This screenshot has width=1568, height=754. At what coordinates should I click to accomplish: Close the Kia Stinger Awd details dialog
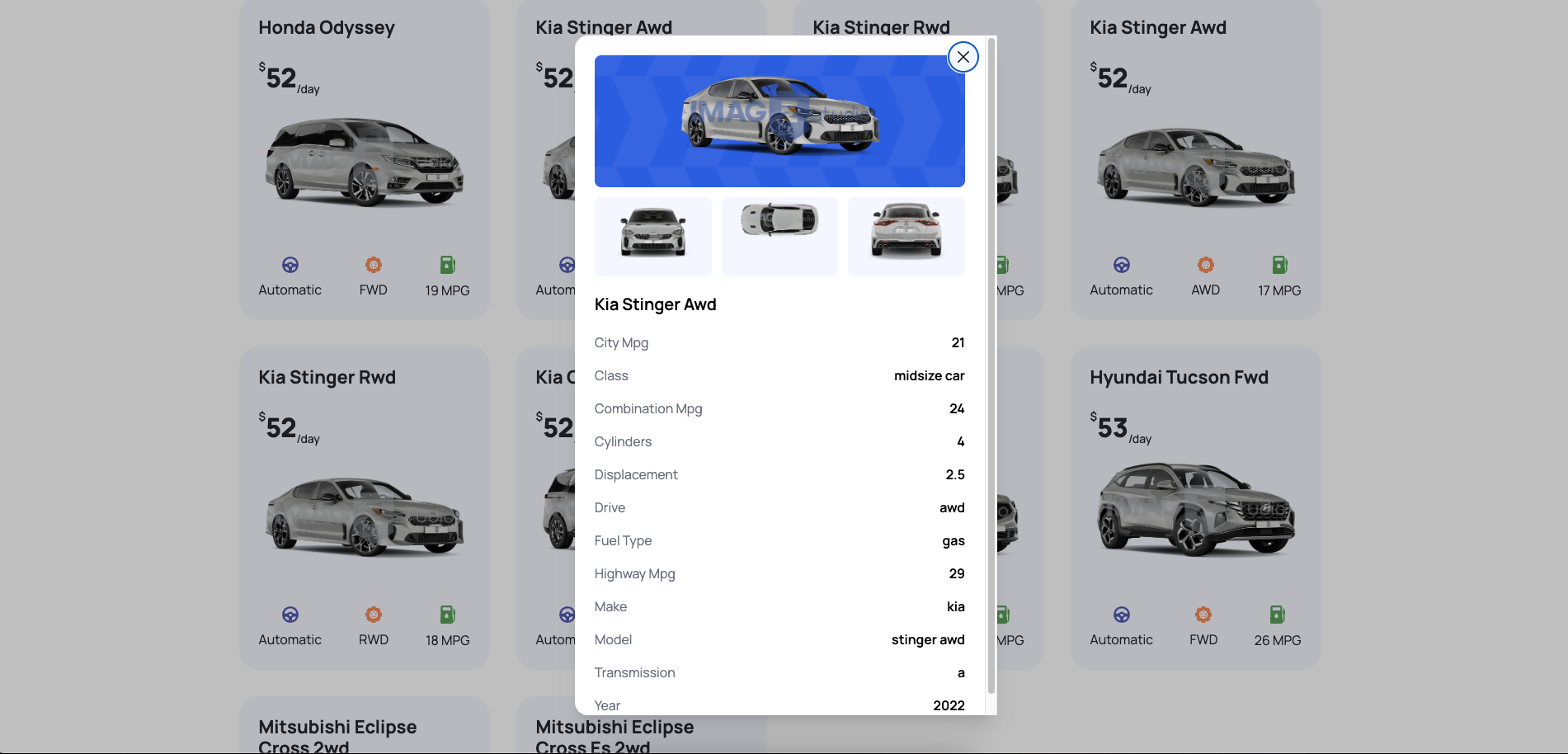click(963, 57)
